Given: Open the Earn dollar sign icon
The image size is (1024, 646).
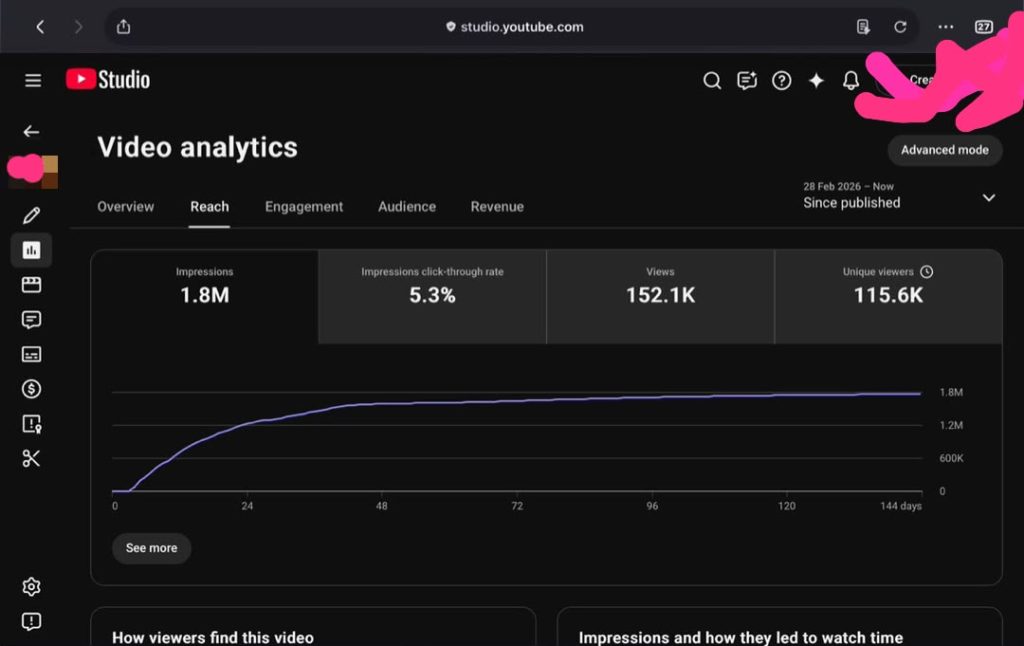Looking at the screenshot, I should click(x=31, y=389).
